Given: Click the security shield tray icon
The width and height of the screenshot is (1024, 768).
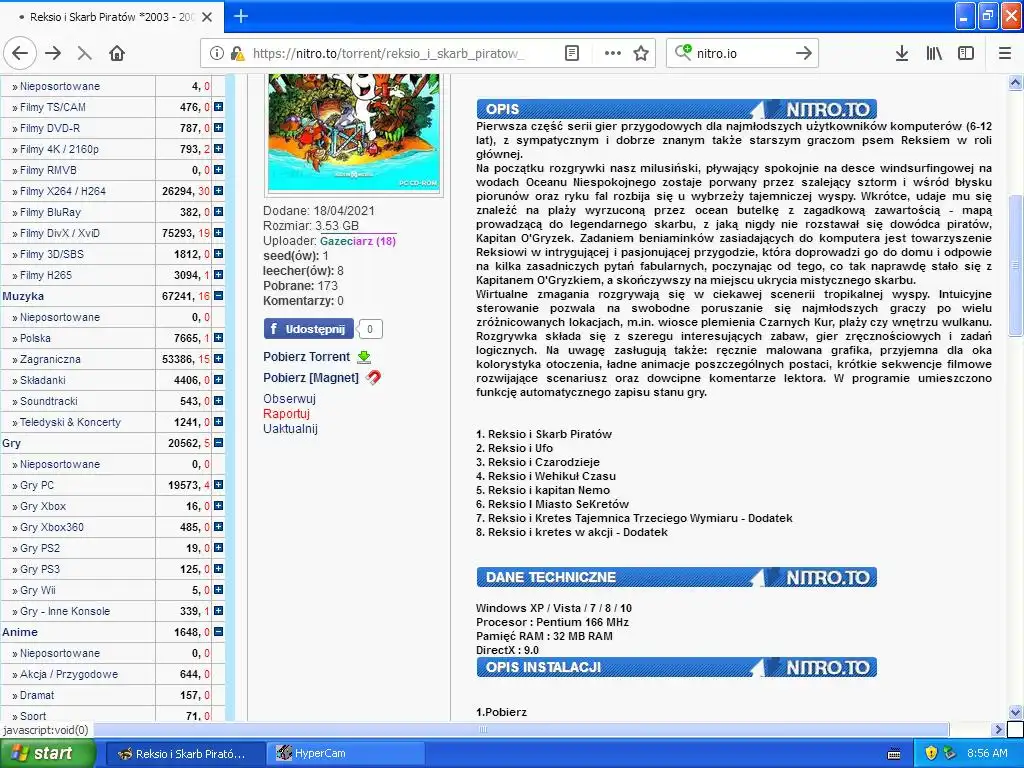Looking at the screenshot, I should [931, 753].
